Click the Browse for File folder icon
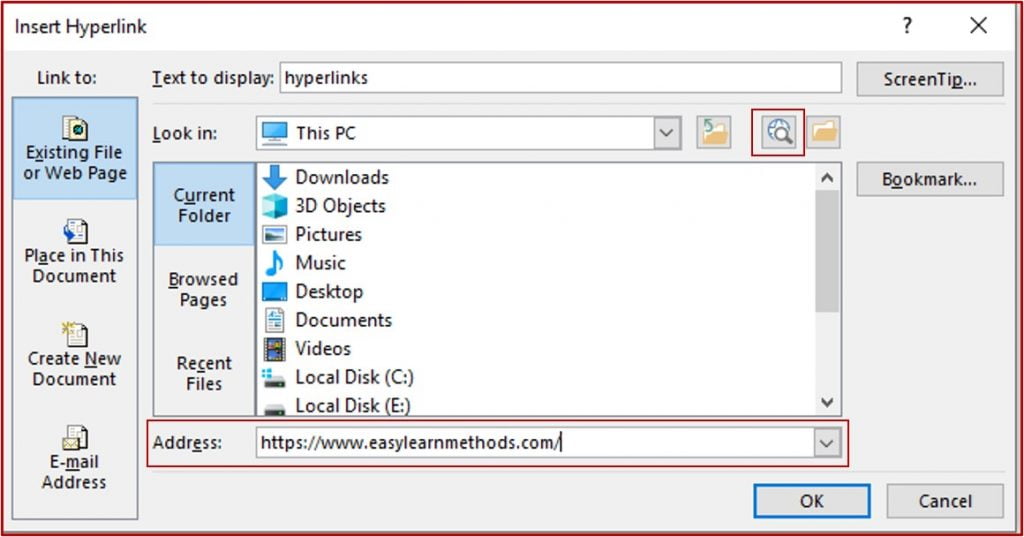The height and width of the screenshot is (537, 1024). 824,132
